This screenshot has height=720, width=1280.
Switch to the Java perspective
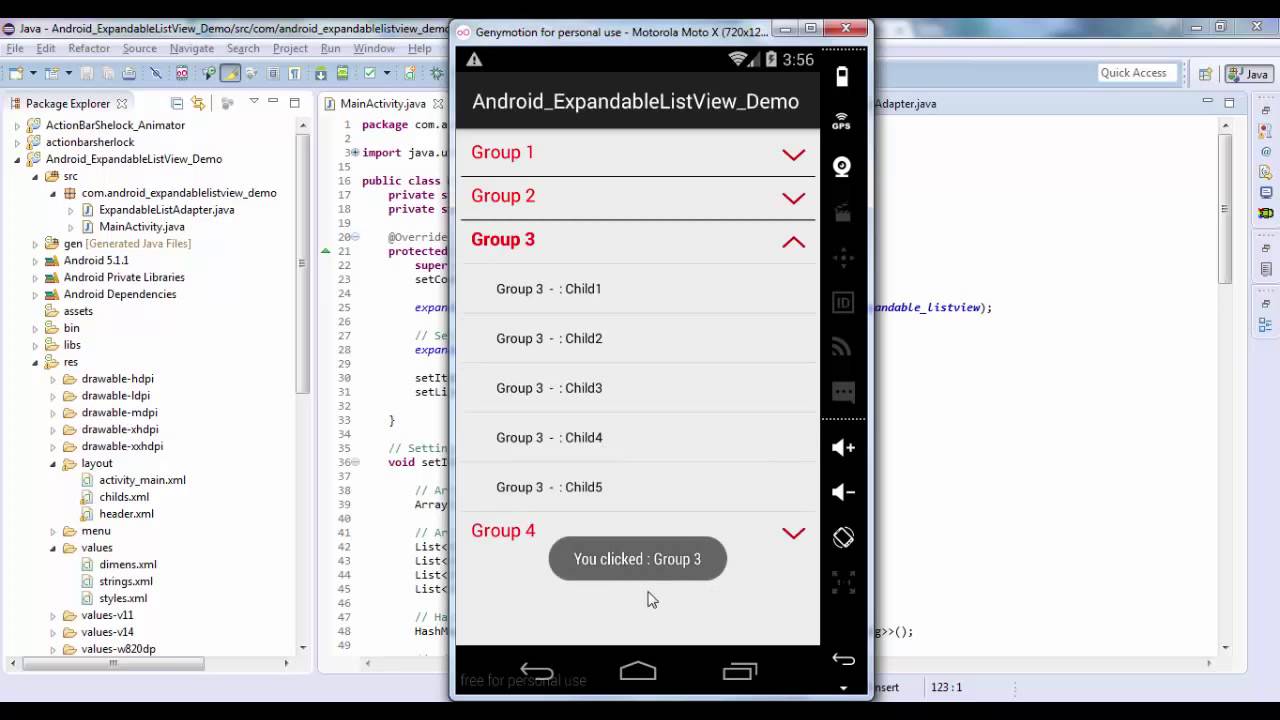click(x=1249, y=73)
